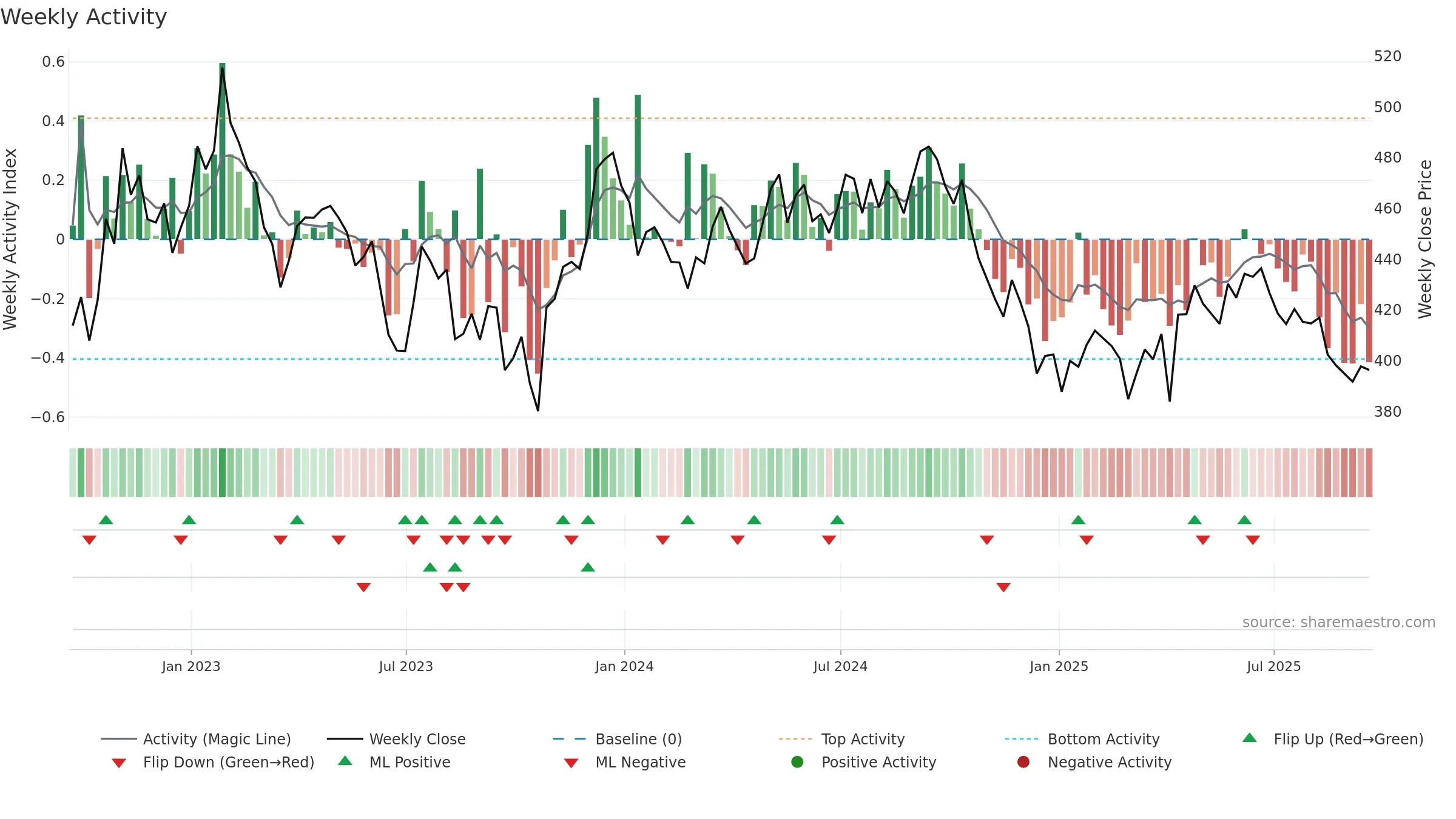This screenshot has height=819, width=1456.
Task: Click Flip Down red triangle legend icon
Action: coord(119,763)
